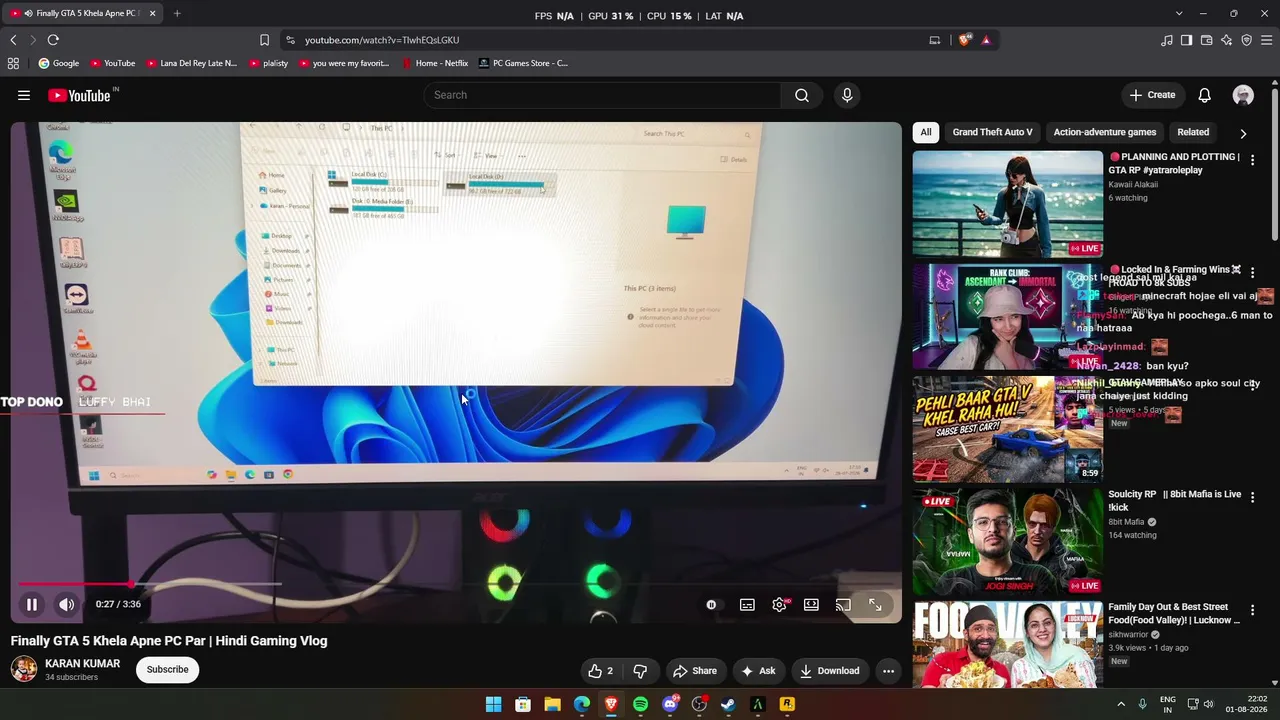Switch to theater mode

[811, 605]
